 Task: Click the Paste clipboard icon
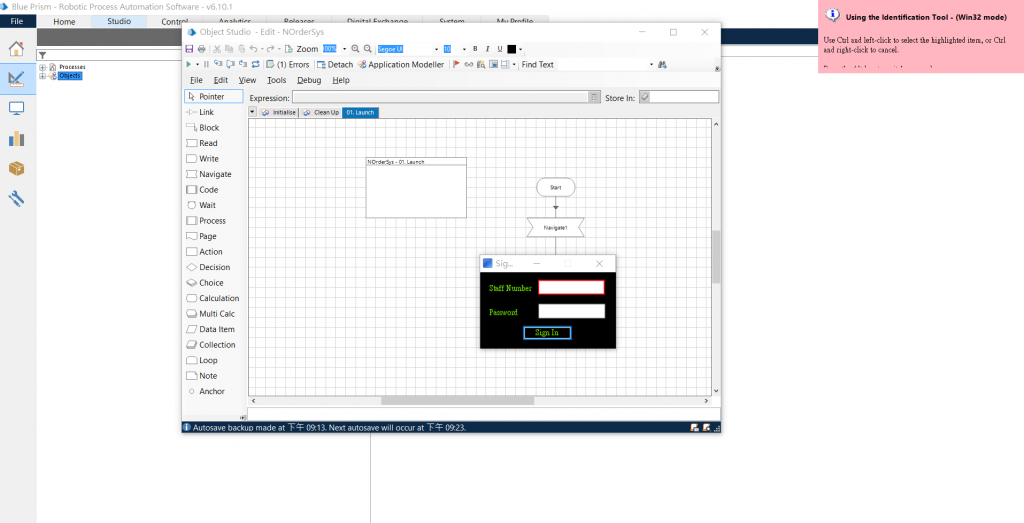click(242, 49)
